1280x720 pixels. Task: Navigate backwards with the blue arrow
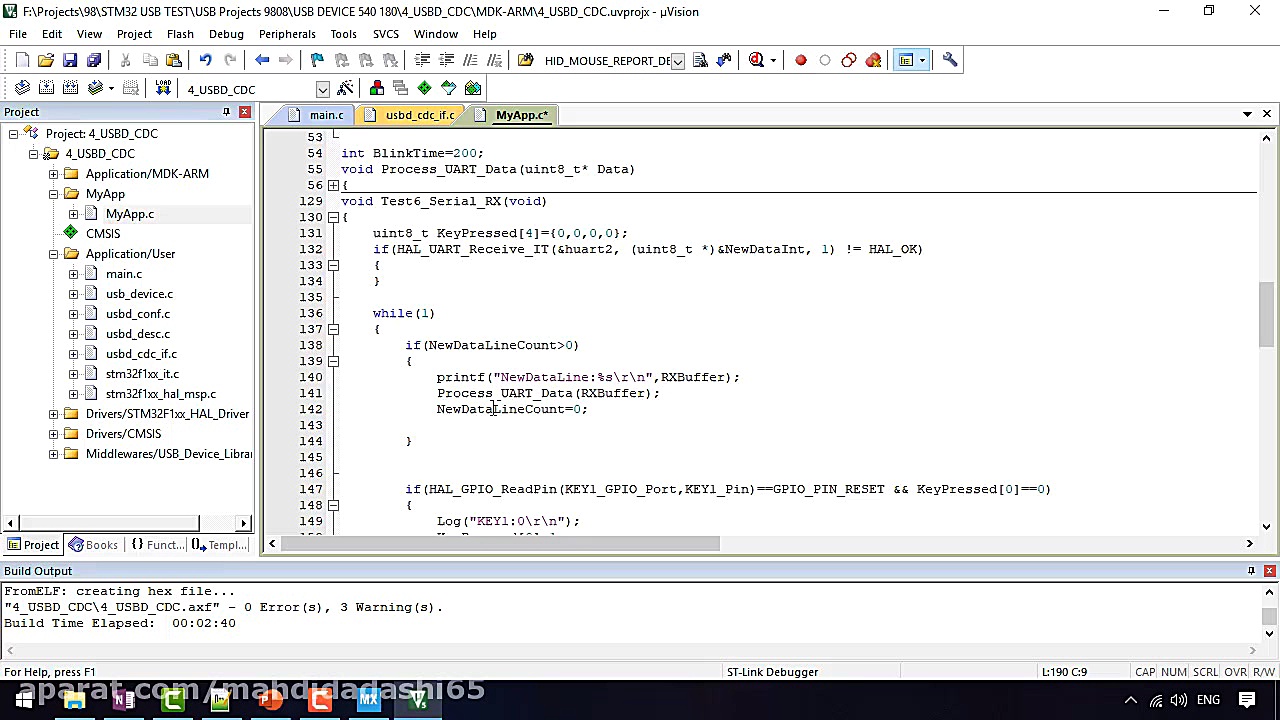pyautogui.click(x=262, y=61)
